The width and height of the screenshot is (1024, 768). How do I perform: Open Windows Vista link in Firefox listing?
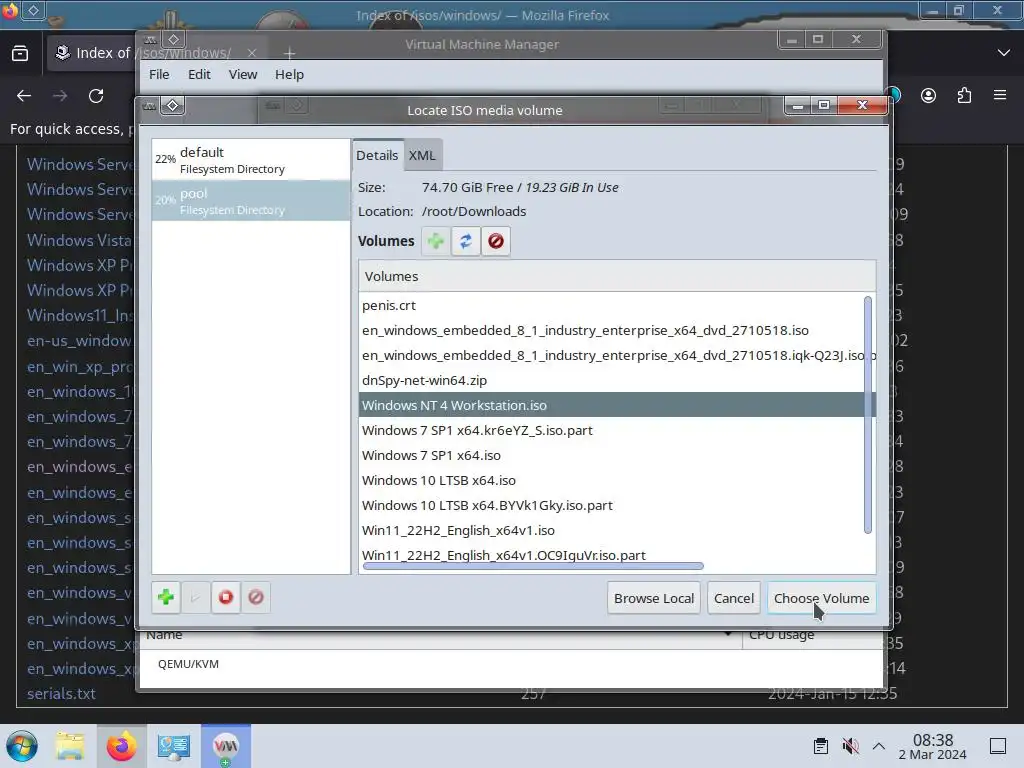point(79,240)
